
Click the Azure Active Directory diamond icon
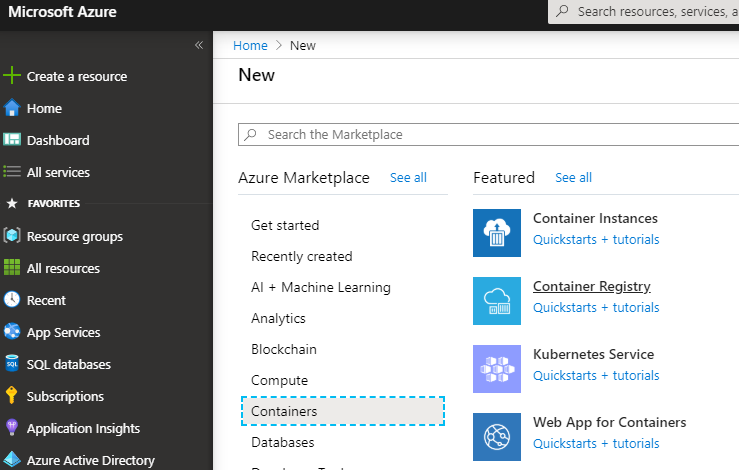[x=12, y=460]
